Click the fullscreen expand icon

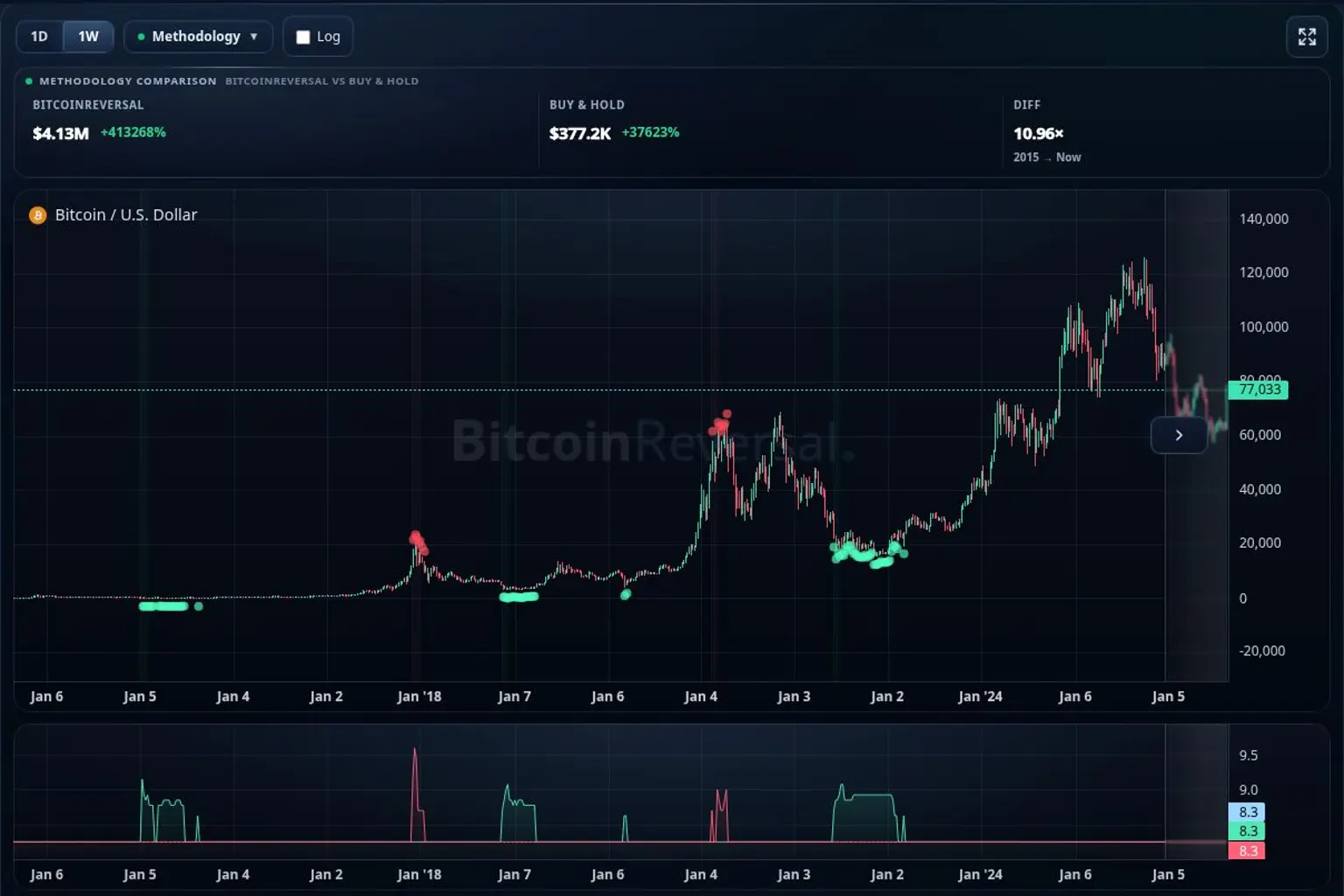[x=1306, y=37]
